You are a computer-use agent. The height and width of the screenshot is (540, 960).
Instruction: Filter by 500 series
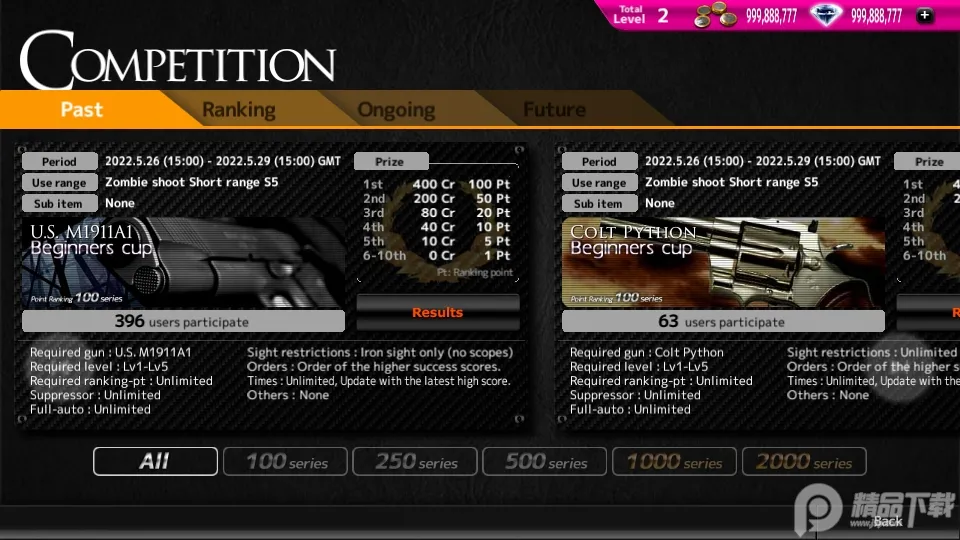click(x=545, y=461)
